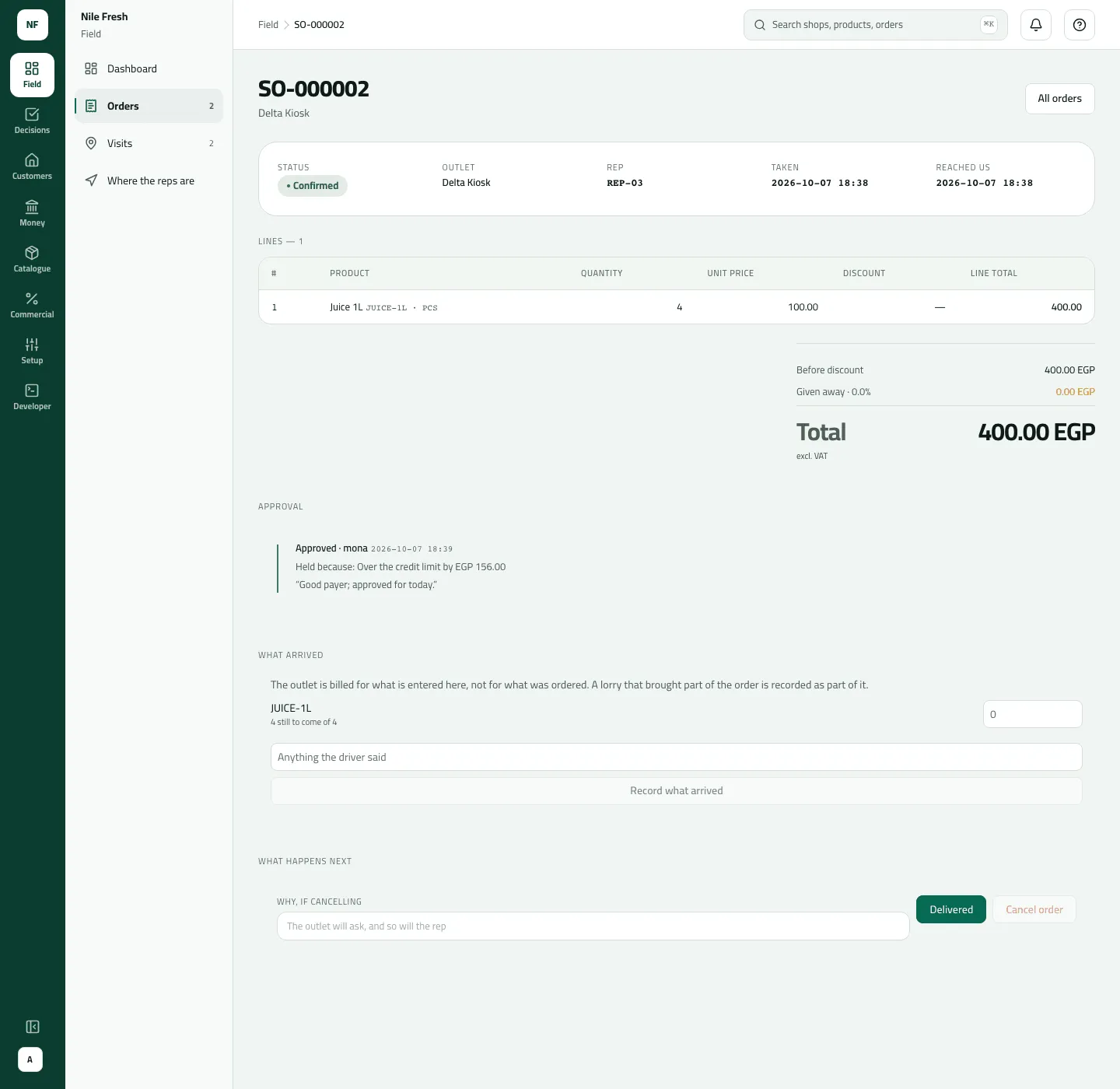Click the Delta Kiosk outlet value
Image resolution: width=1120 pixels, height=1089 pixels.
467,183
